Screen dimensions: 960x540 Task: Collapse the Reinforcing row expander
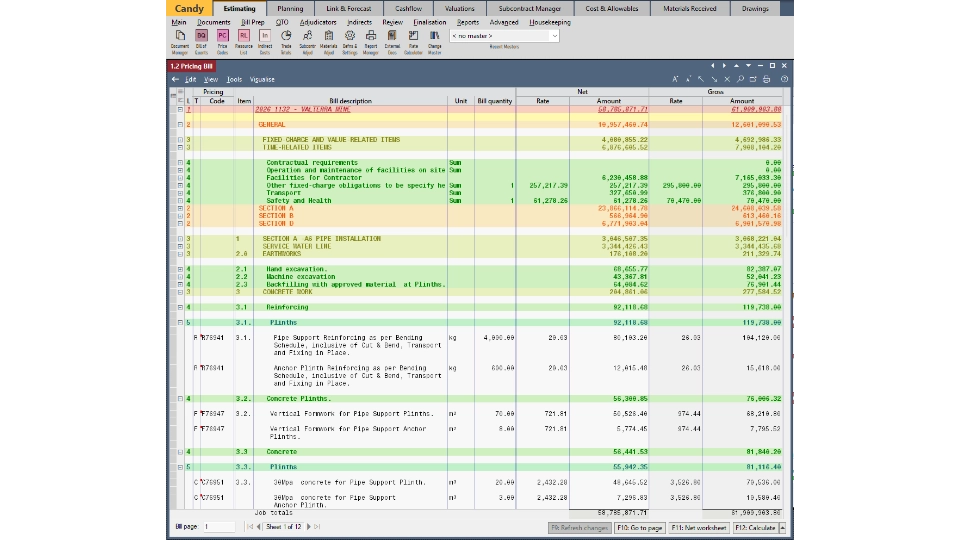(180, 307)
